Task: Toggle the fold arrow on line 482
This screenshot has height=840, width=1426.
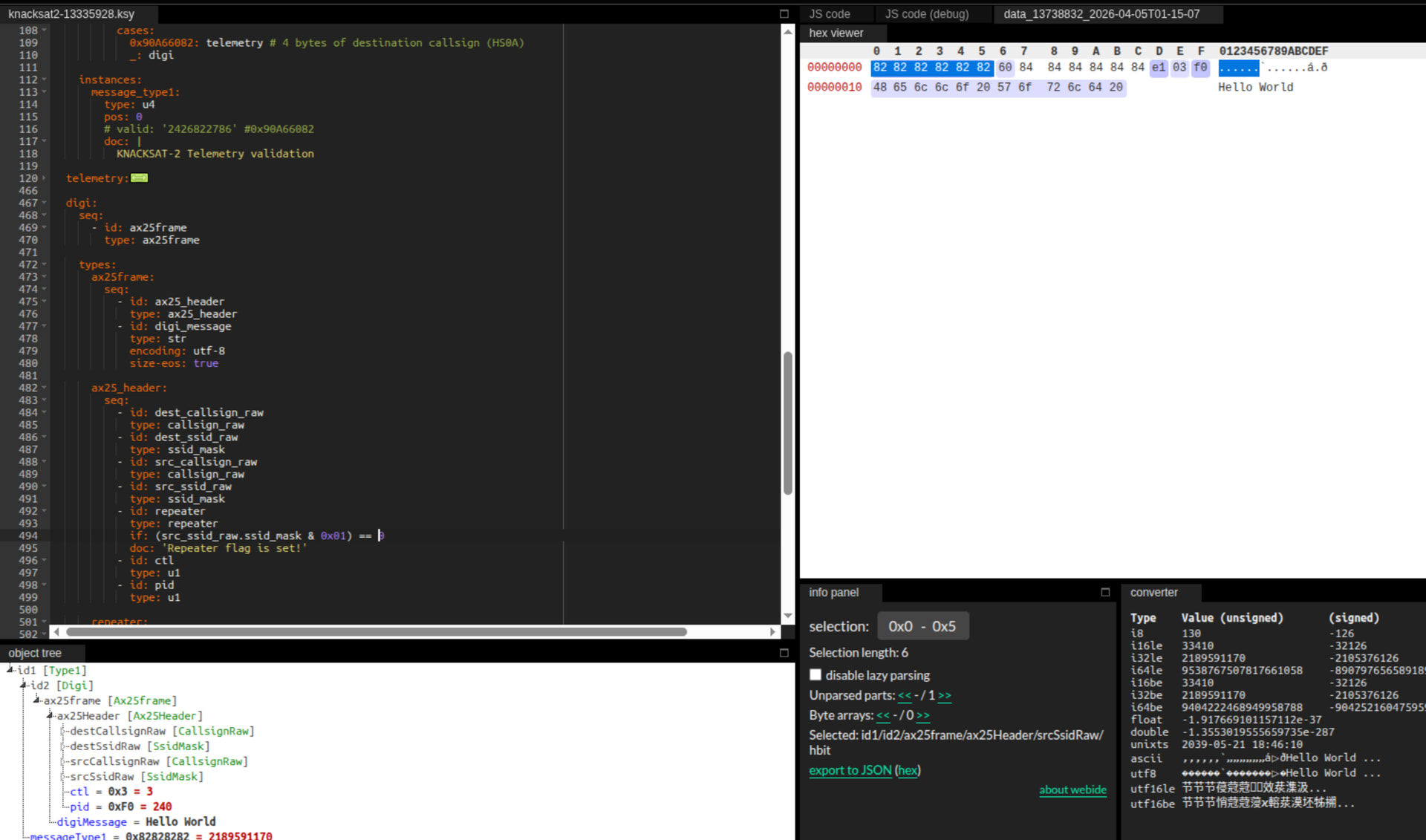Action: pyautogui.click(x=45, y=388)
